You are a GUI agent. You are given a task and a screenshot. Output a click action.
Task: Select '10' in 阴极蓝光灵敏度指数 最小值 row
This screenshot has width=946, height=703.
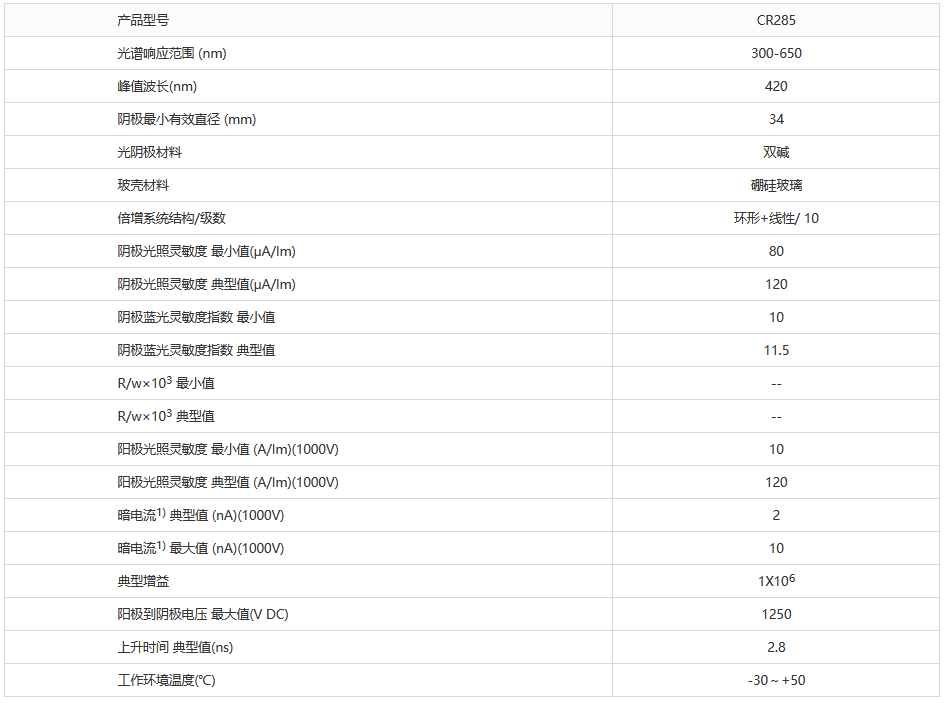(x=776, y=317)
